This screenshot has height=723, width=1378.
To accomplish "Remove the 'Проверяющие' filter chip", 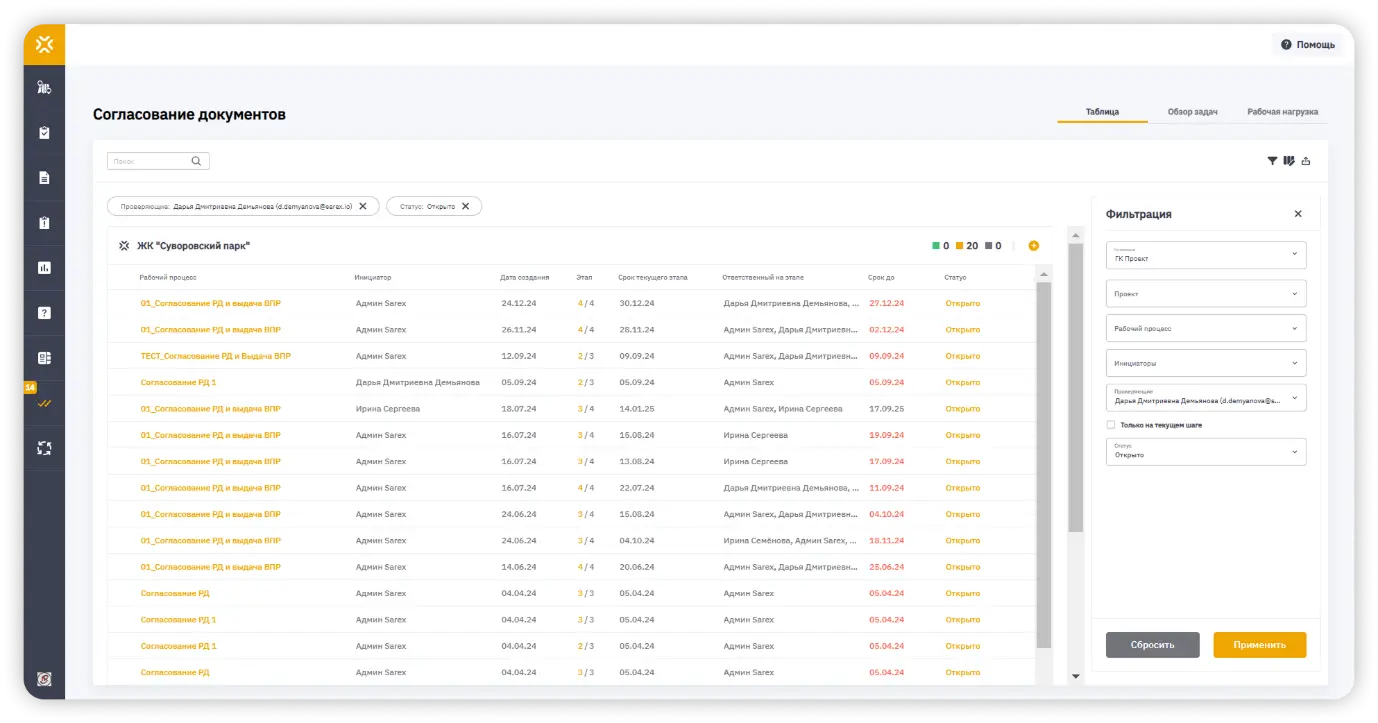I will click(363, 206).
